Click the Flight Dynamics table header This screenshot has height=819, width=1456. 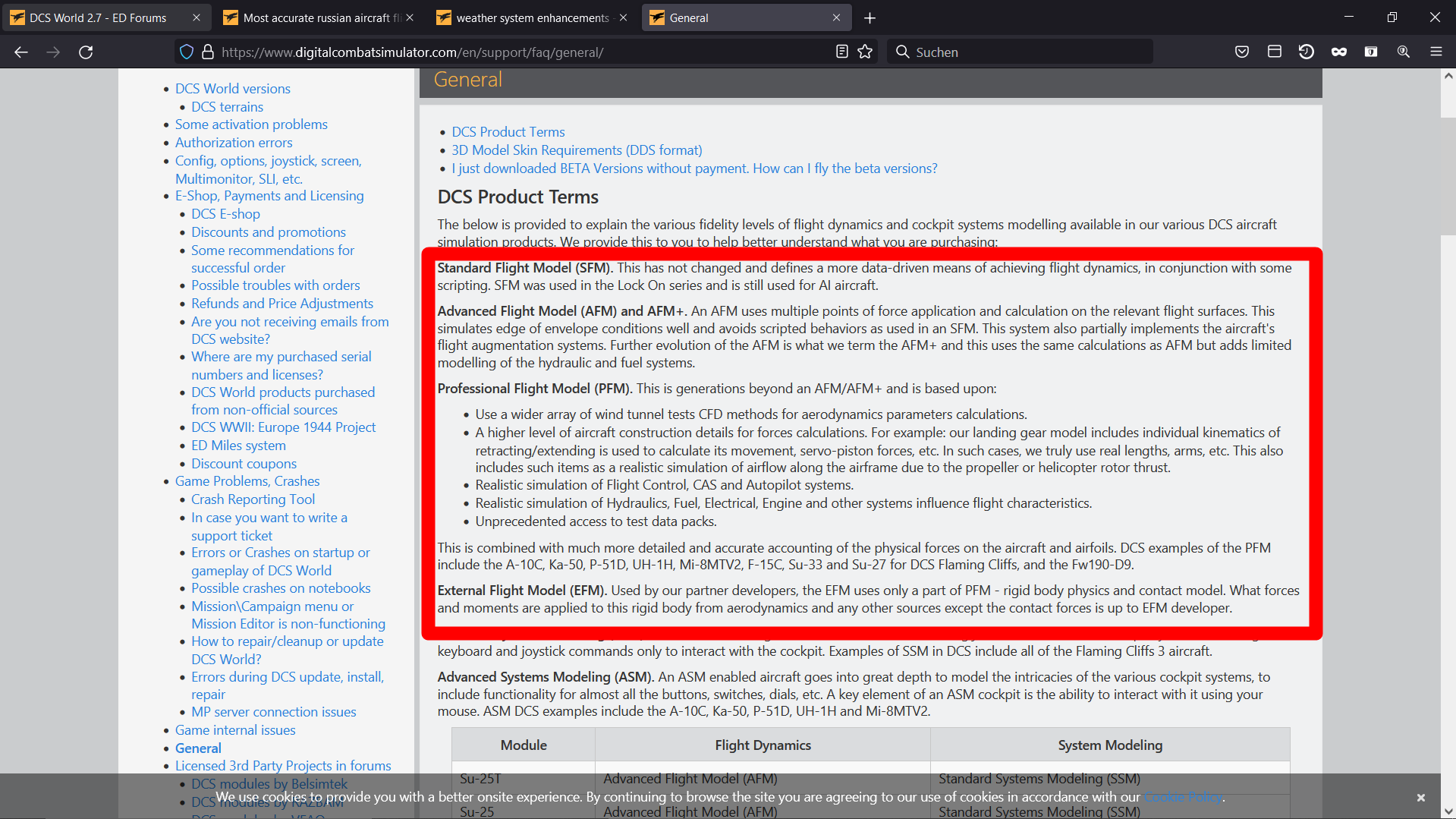click(x=763, y=745)
